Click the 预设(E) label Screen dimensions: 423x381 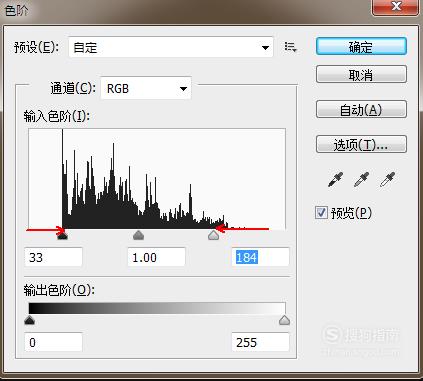pyautogui.click(x=36, y=47)
